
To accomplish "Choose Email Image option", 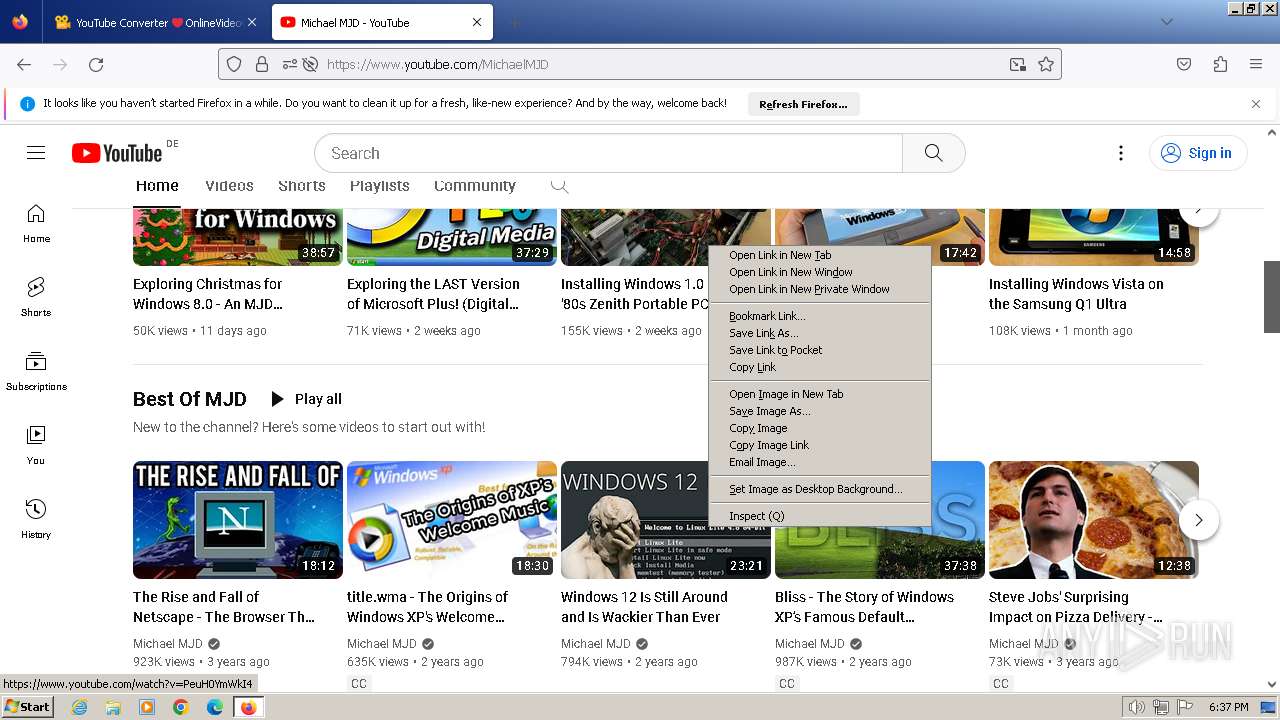I will (x=820, y=462).
